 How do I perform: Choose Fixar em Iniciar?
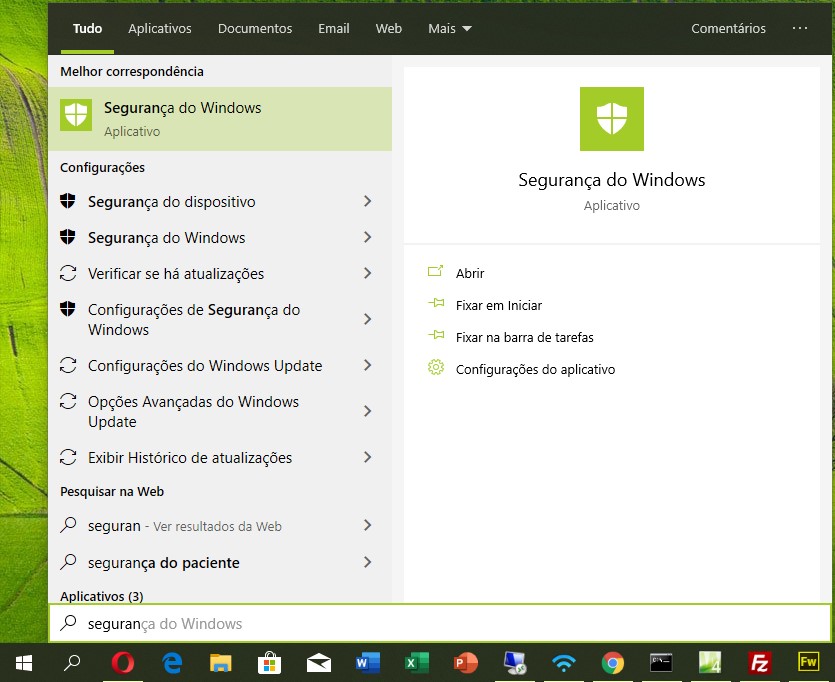[x=498, y=305]
